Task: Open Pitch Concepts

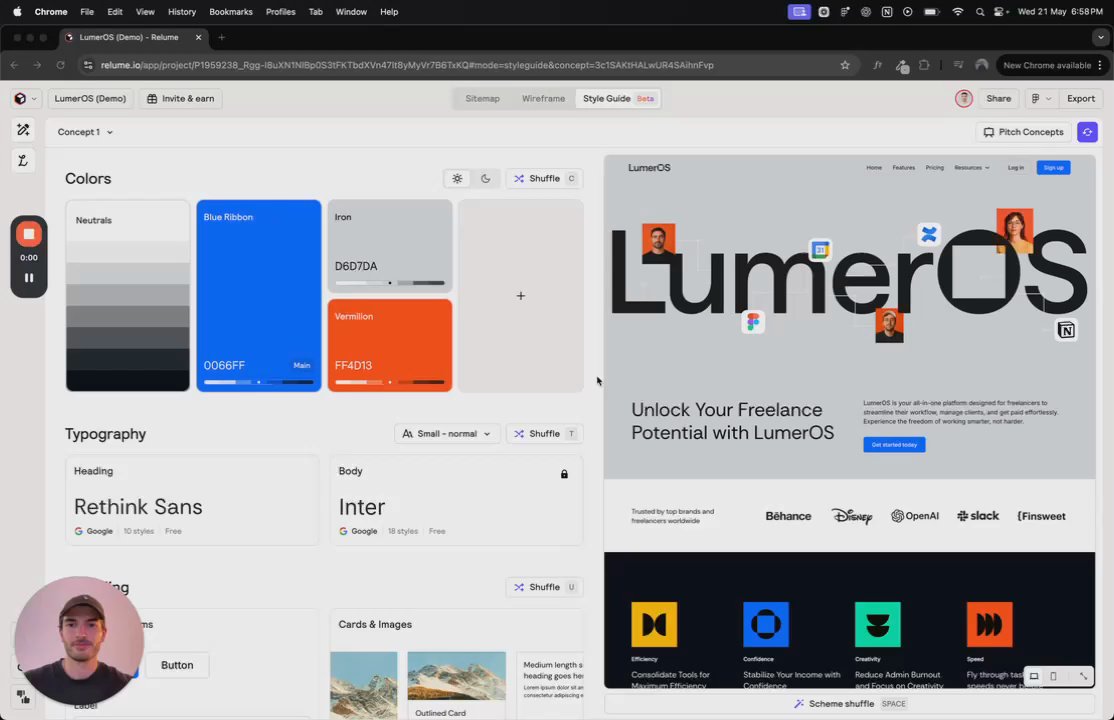Action: click(x=1023, y=132)
